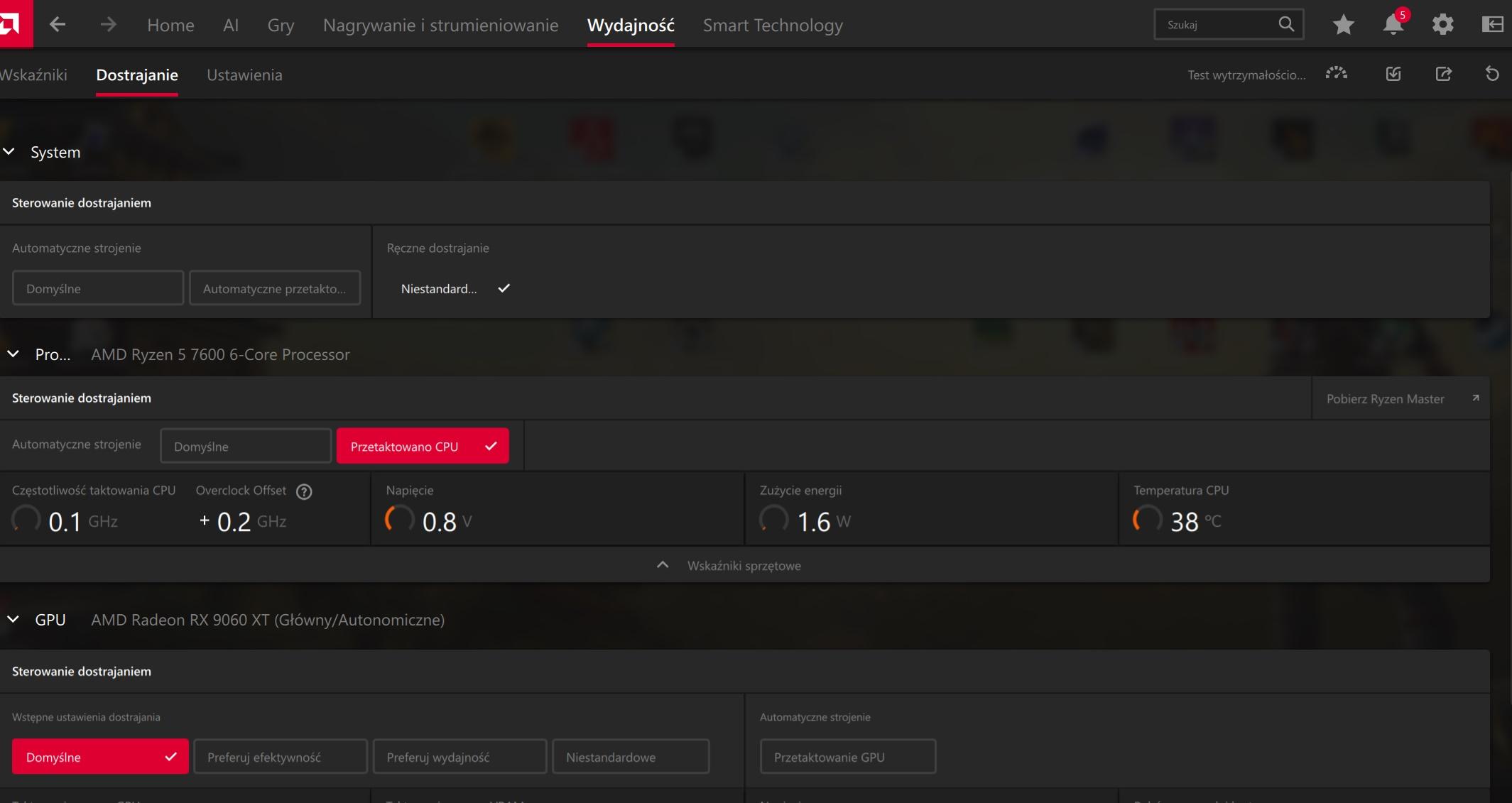Click the reset tuning arrow icon
Screen dimensions: 1512x803
[x=1492, y=74]
